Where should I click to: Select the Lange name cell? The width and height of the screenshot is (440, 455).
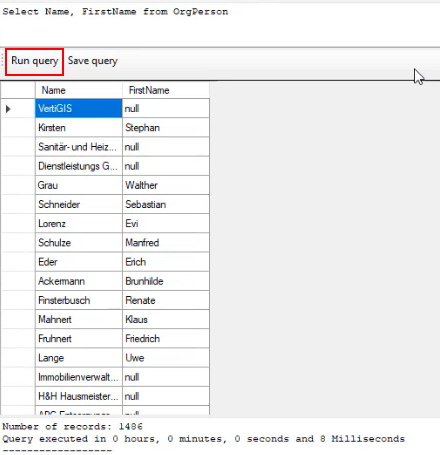coord(79,358)
